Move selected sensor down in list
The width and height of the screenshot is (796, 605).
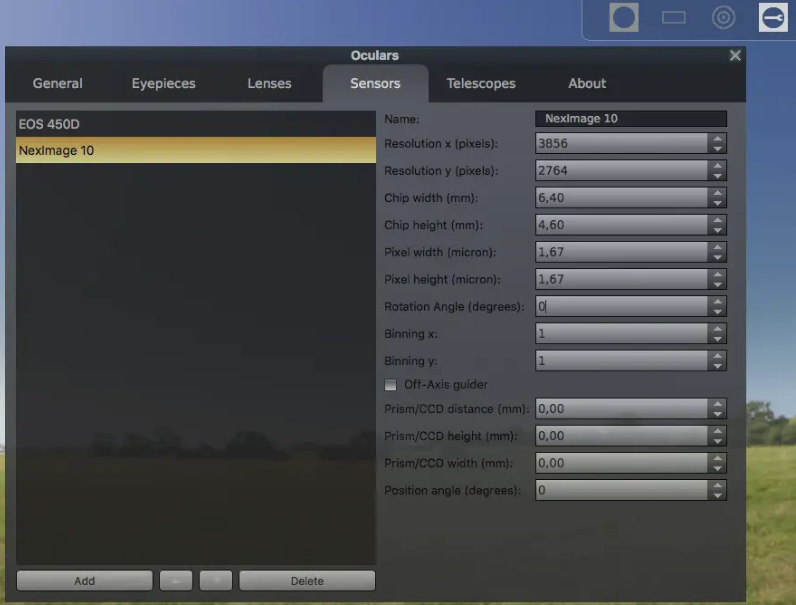(x=215, y=580)
